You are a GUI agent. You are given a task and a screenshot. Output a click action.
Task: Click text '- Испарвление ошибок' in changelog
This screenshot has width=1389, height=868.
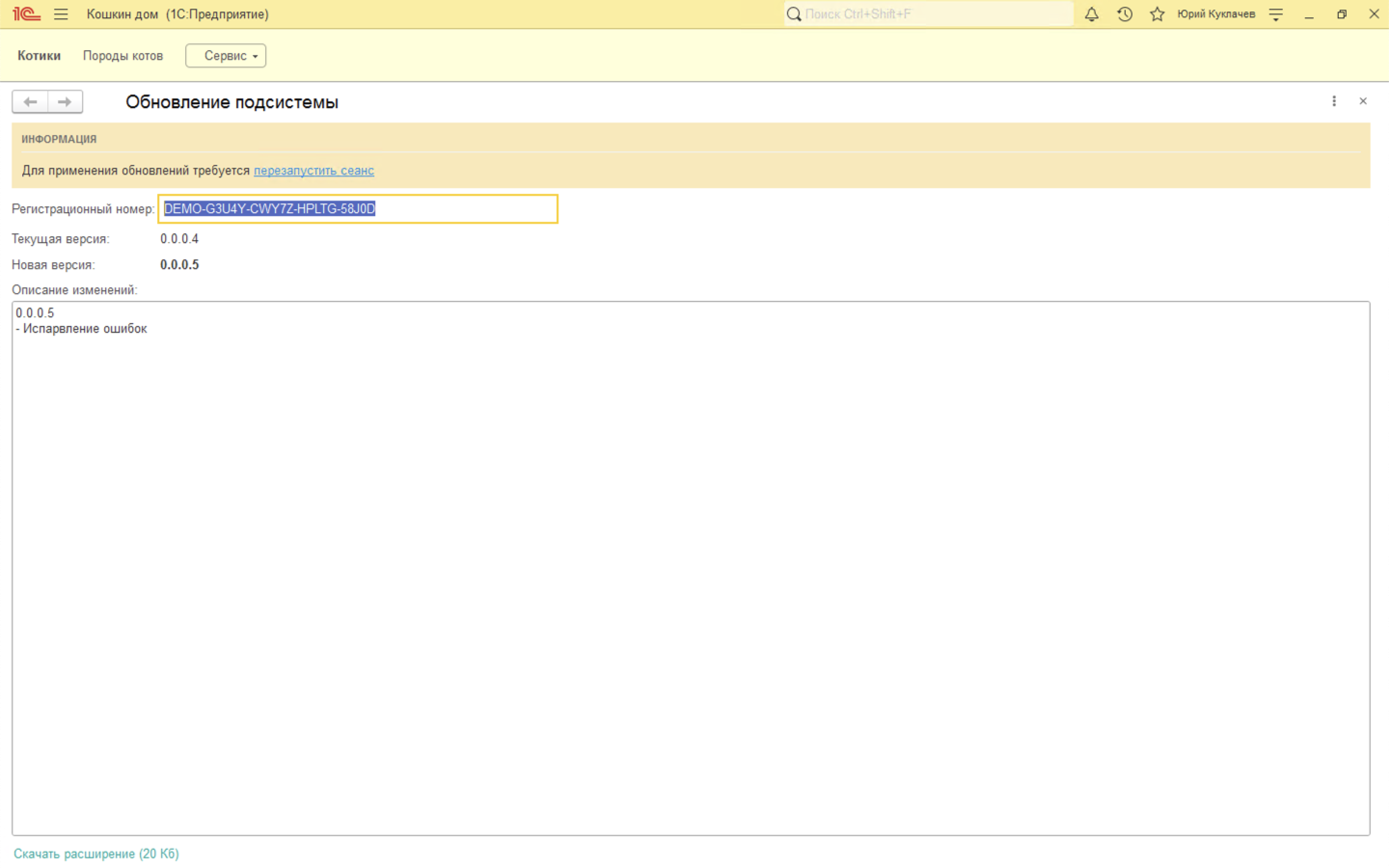click(x=82, y=328)
